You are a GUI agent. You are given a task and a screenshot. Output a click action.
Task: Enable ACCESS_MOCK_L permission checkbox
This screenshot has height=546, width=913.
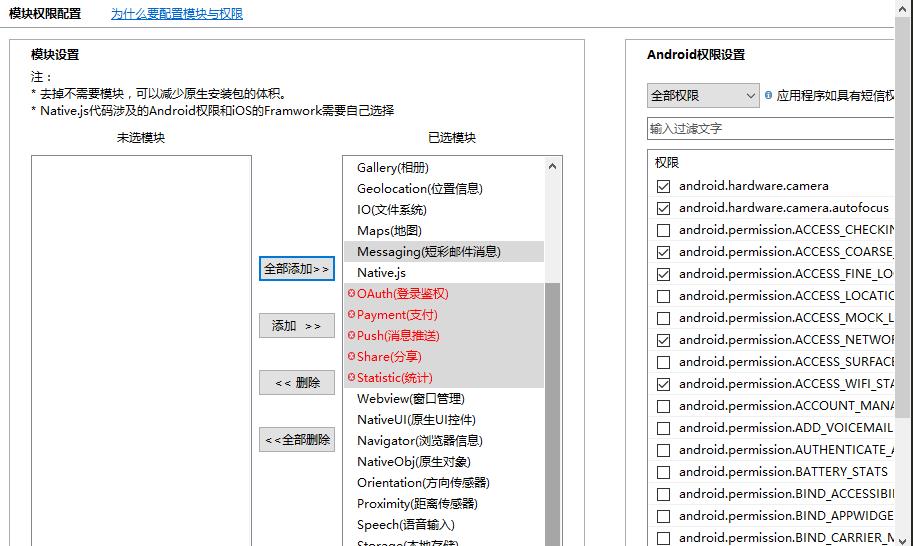click(x=663, y=318)
